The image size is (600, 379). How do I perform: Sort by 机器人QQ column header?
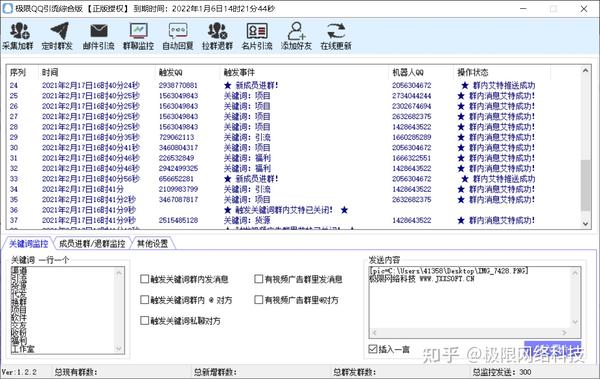(x=421, y=72)
